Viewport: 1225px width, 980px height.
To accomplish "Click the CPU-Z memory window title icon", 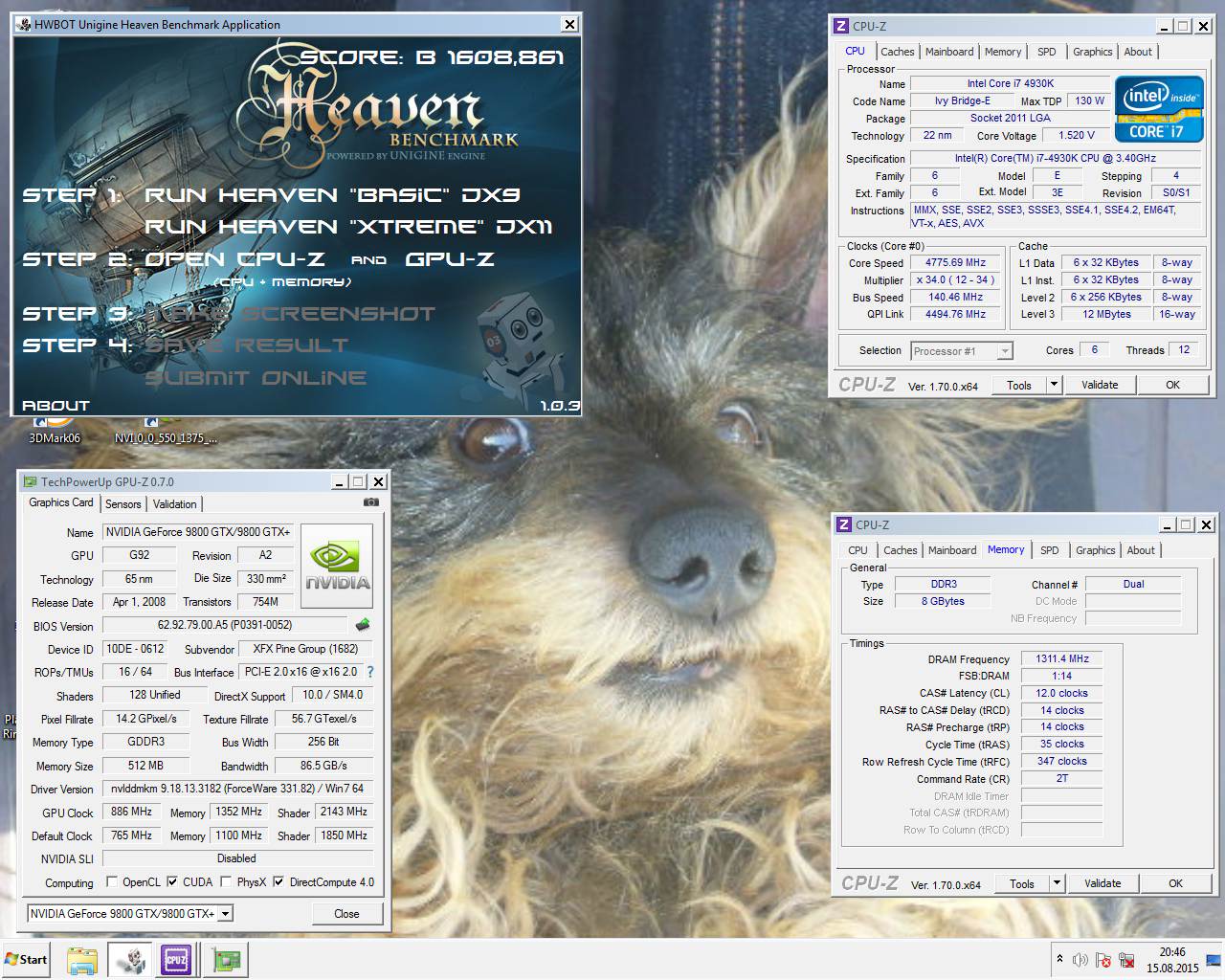I will [x=844, y=524].
